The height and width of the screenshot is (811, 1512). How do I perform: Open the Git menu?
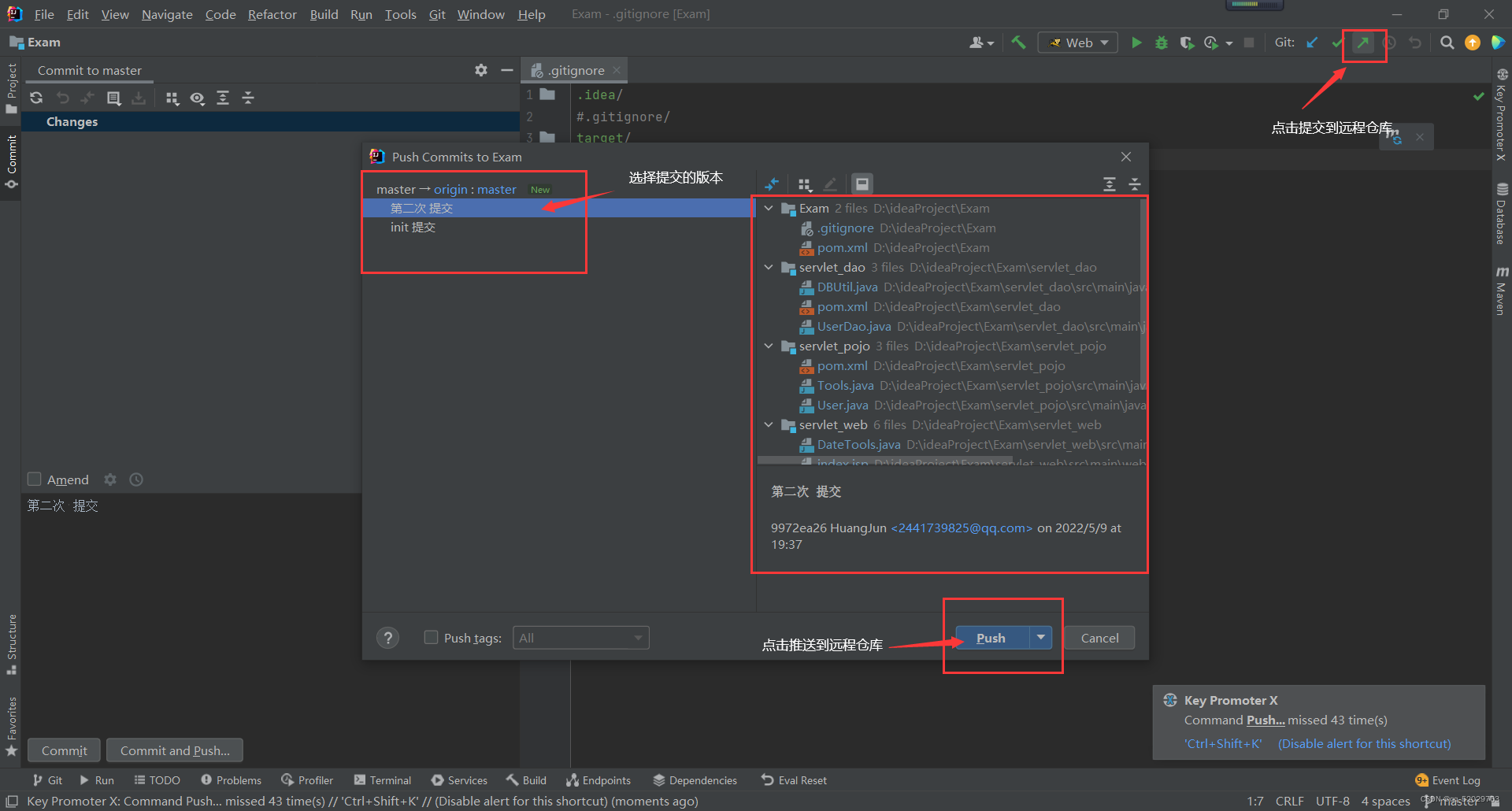coord(437,14)
